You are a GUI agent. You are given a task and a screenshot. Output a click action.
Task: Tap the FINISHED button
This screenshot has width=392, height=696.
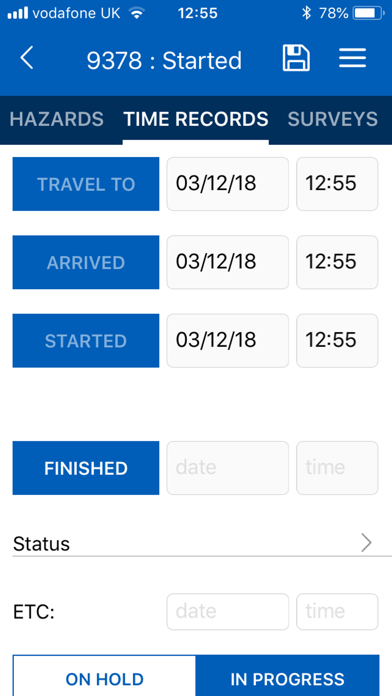86,468
